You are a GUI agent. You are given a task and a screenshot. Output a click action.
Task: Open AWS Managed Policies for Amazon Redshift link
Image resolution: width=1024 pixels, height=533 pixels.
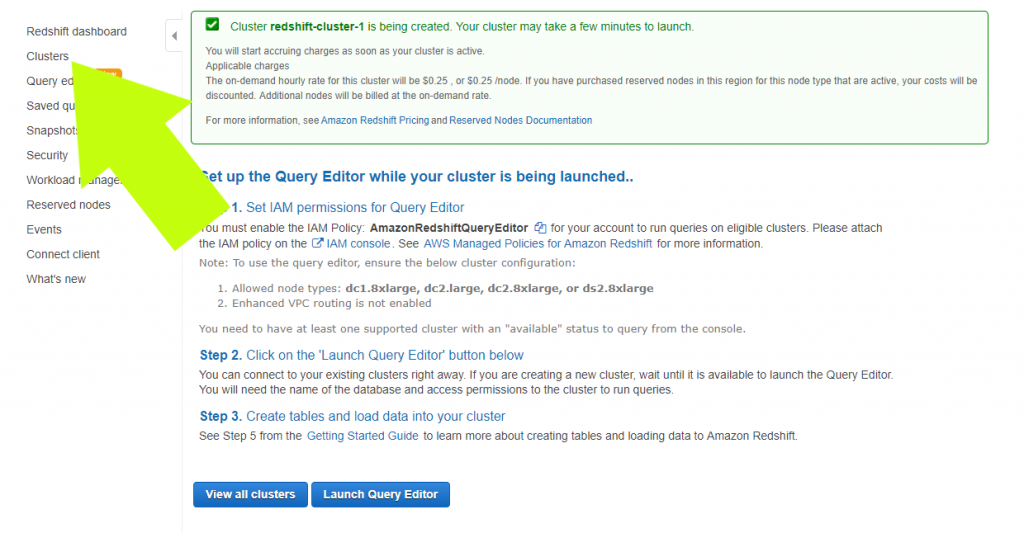pos(537,244)
